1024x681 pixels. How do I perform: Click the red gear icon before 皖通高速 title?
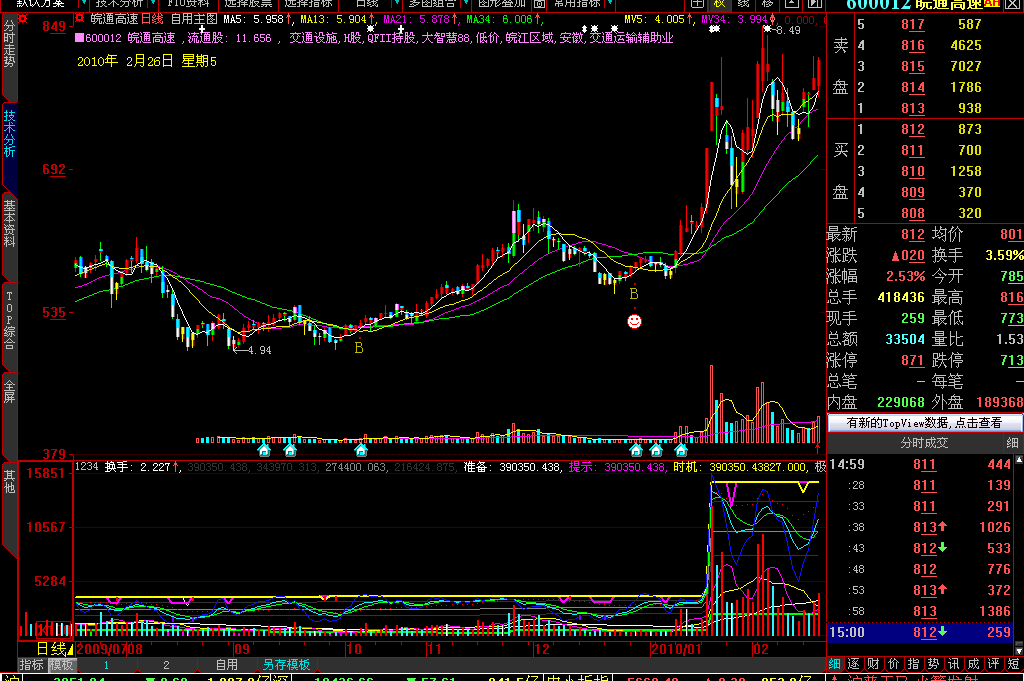click(80, 18)
